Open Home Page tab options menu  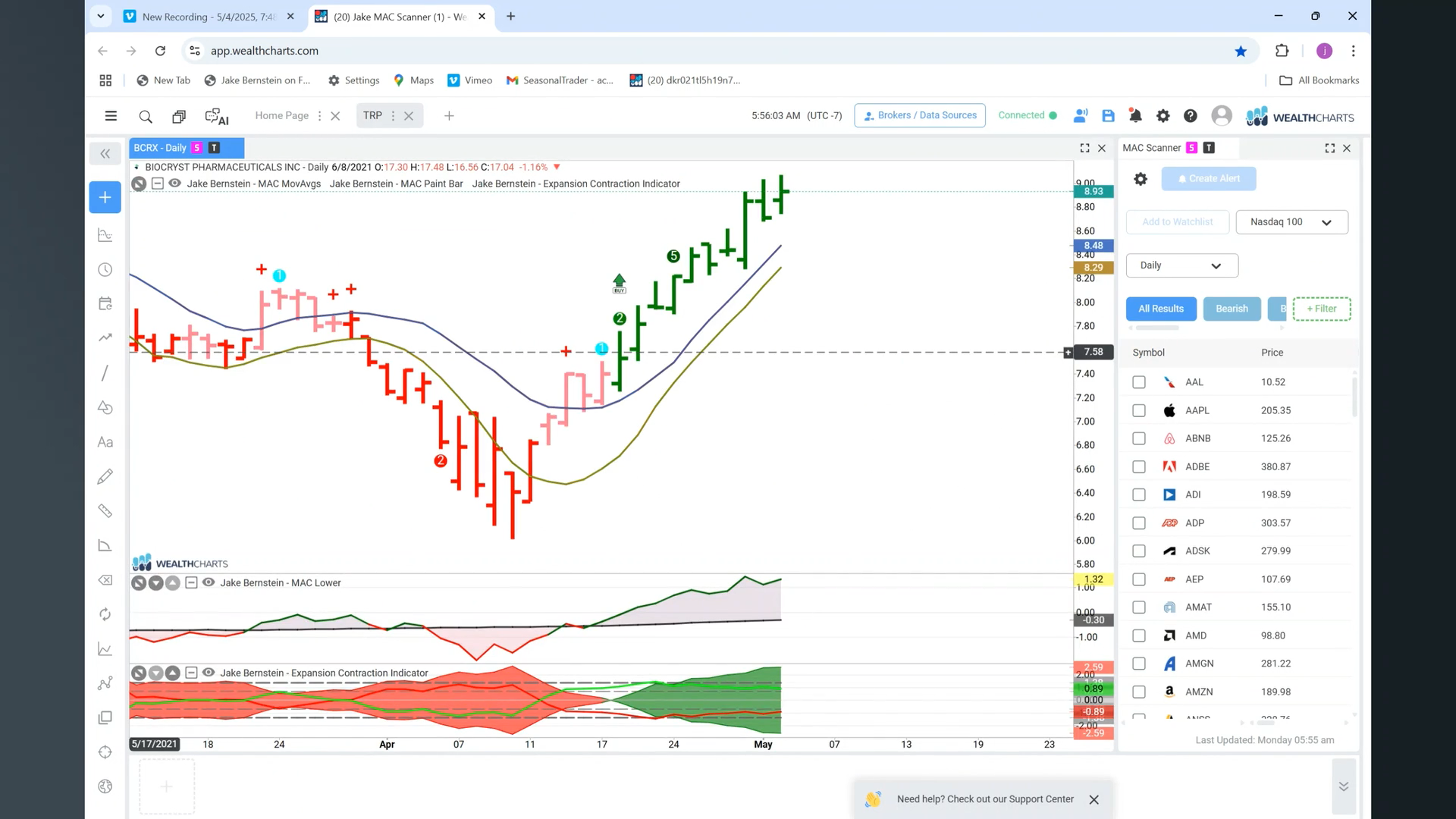coord(319,116)
